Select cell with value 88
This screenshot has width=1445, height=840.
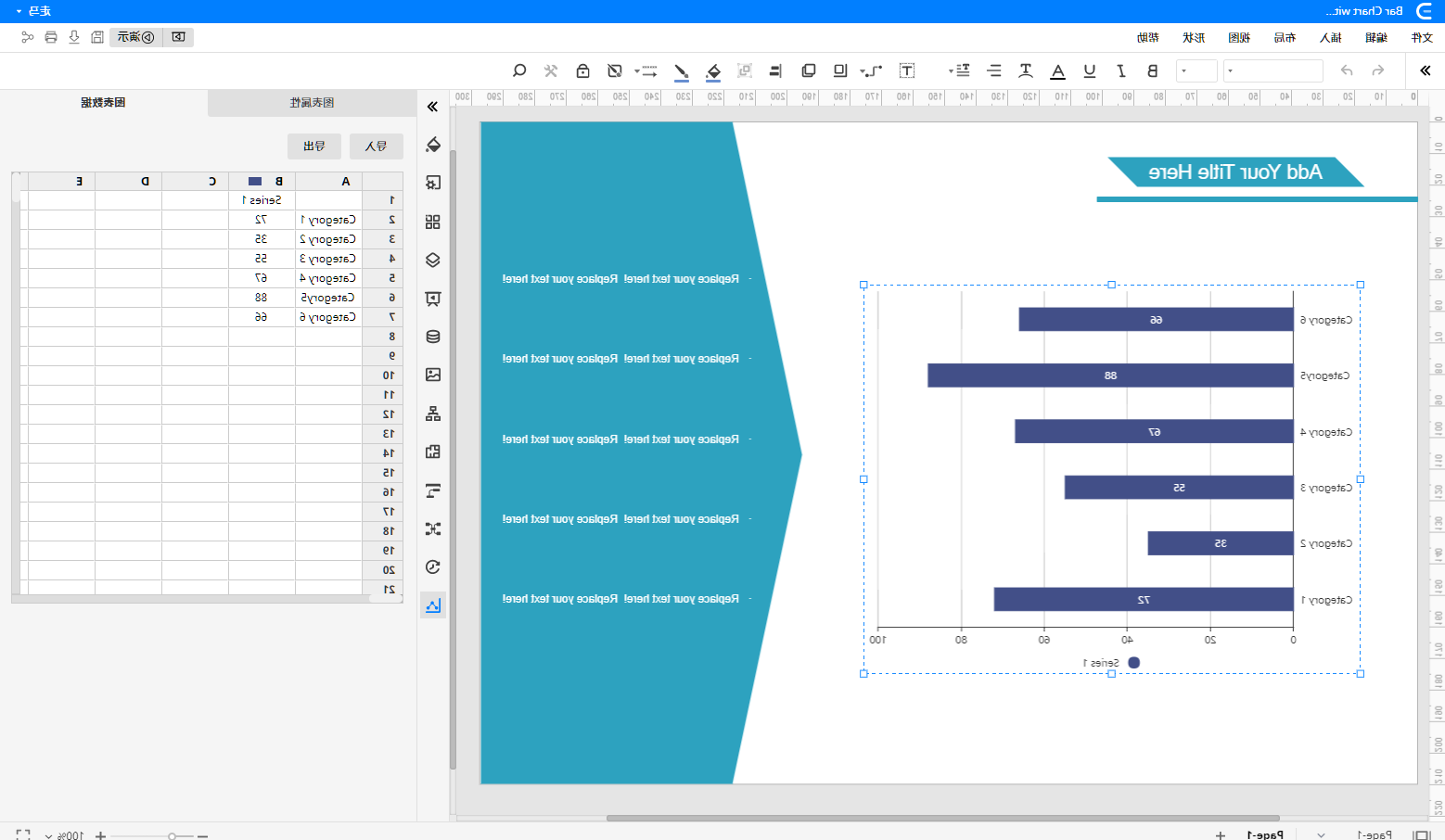point(262,298)
